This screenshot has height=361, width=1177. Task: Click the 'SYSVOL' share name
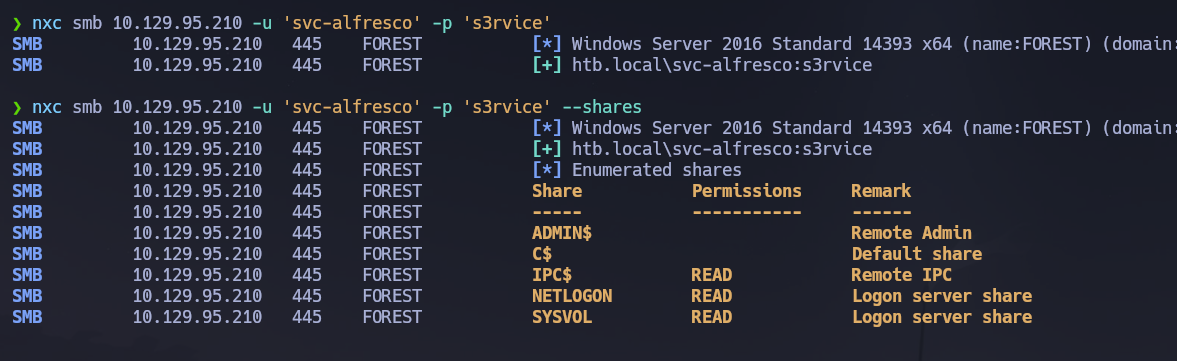[x=561, y=317]
